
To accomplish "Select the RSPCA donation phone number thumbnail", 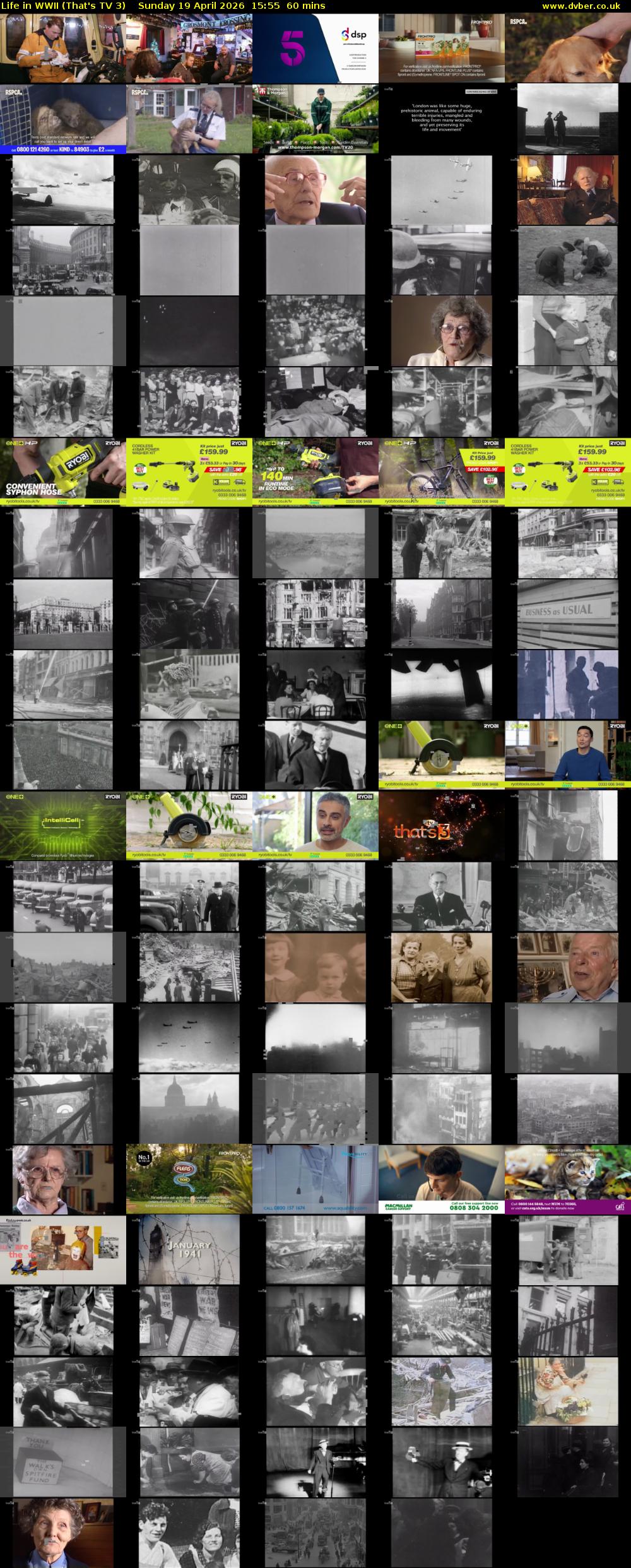I will 63,119.
